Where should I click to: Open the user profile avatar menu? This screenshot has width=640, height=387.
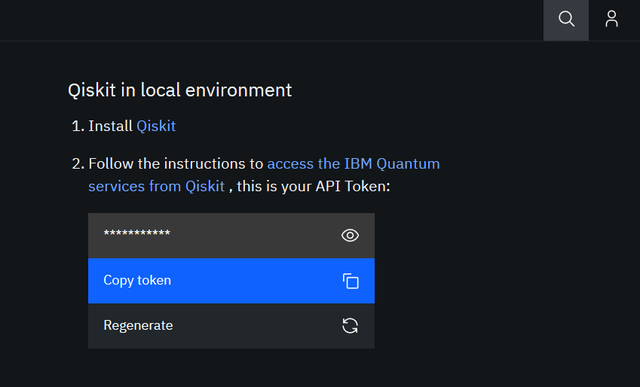[611, 19]
